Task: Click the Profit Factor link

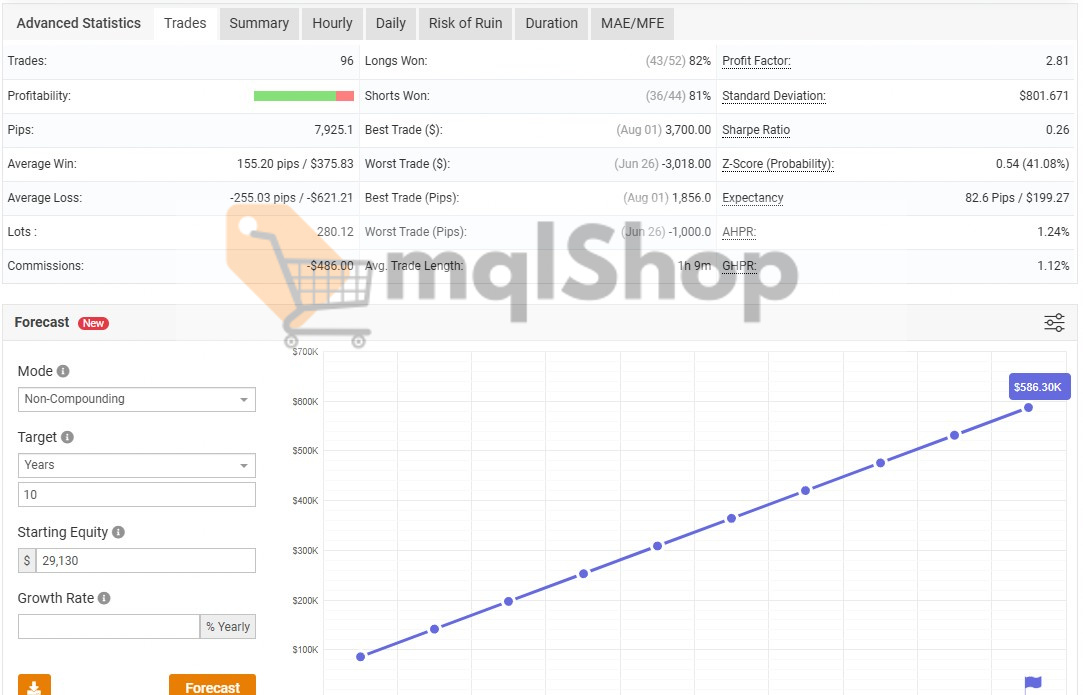Action: [756, 61]
